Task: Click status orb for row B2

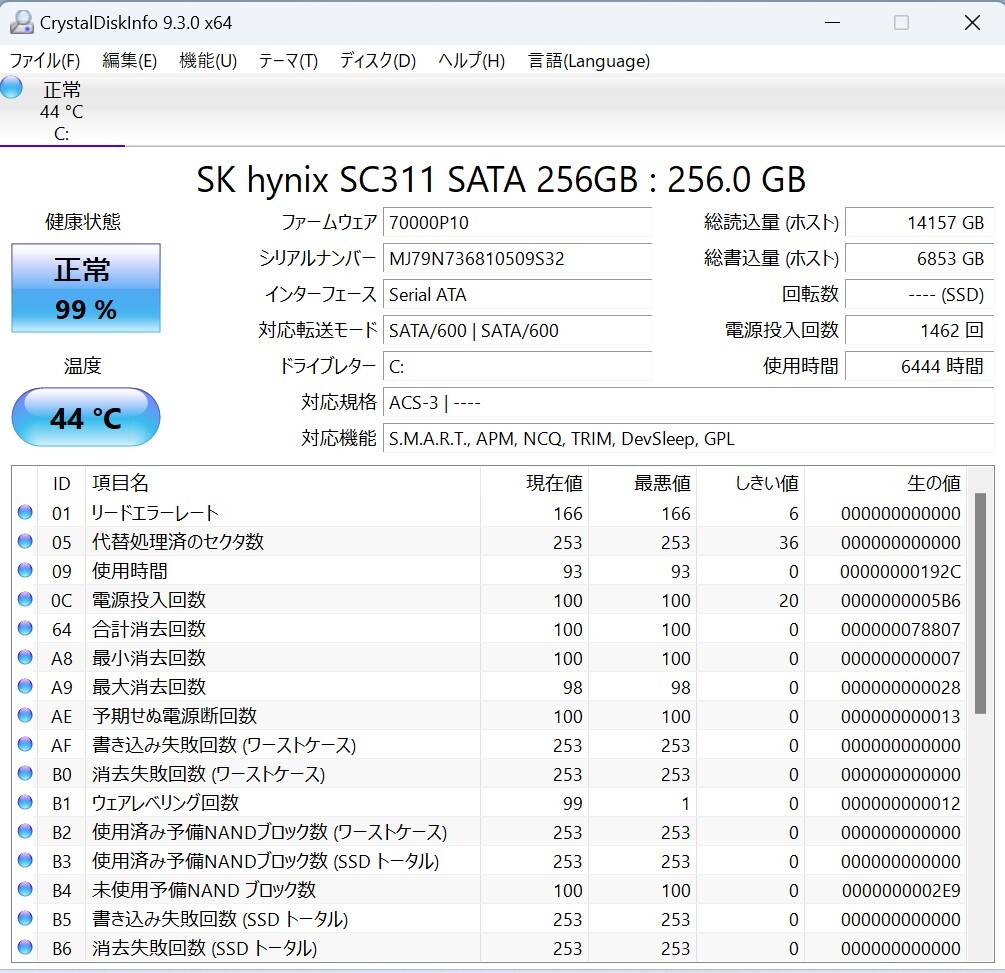Action: tap(25, 831)
